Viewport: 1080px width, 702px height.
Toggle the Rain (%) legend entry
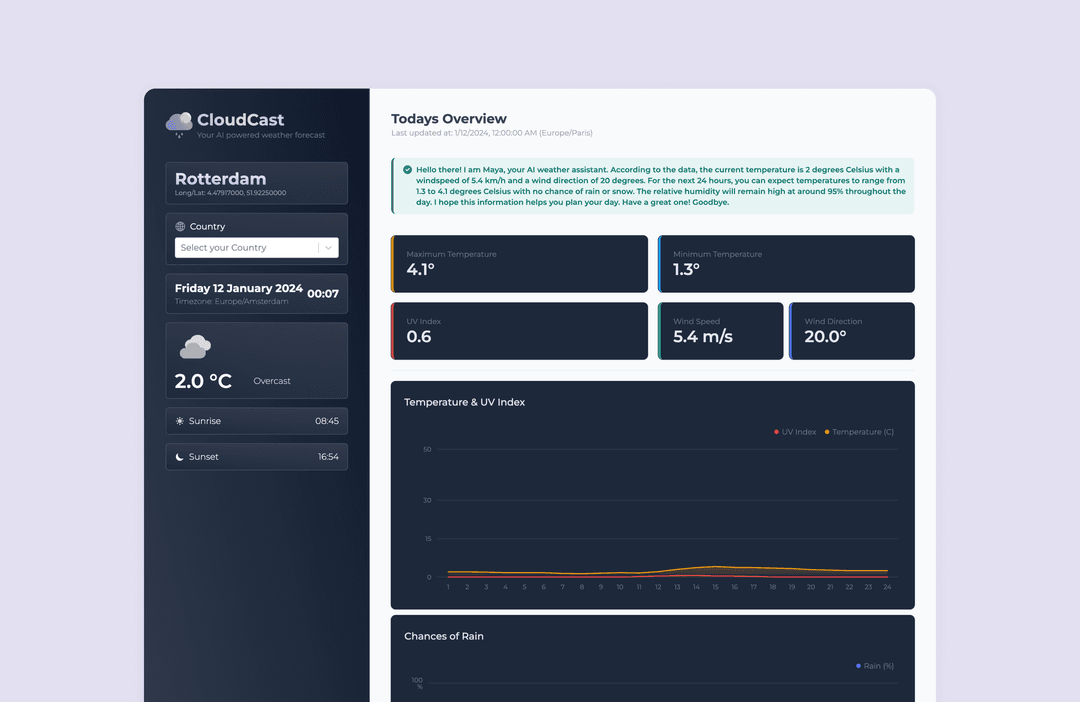click(873, 666)
